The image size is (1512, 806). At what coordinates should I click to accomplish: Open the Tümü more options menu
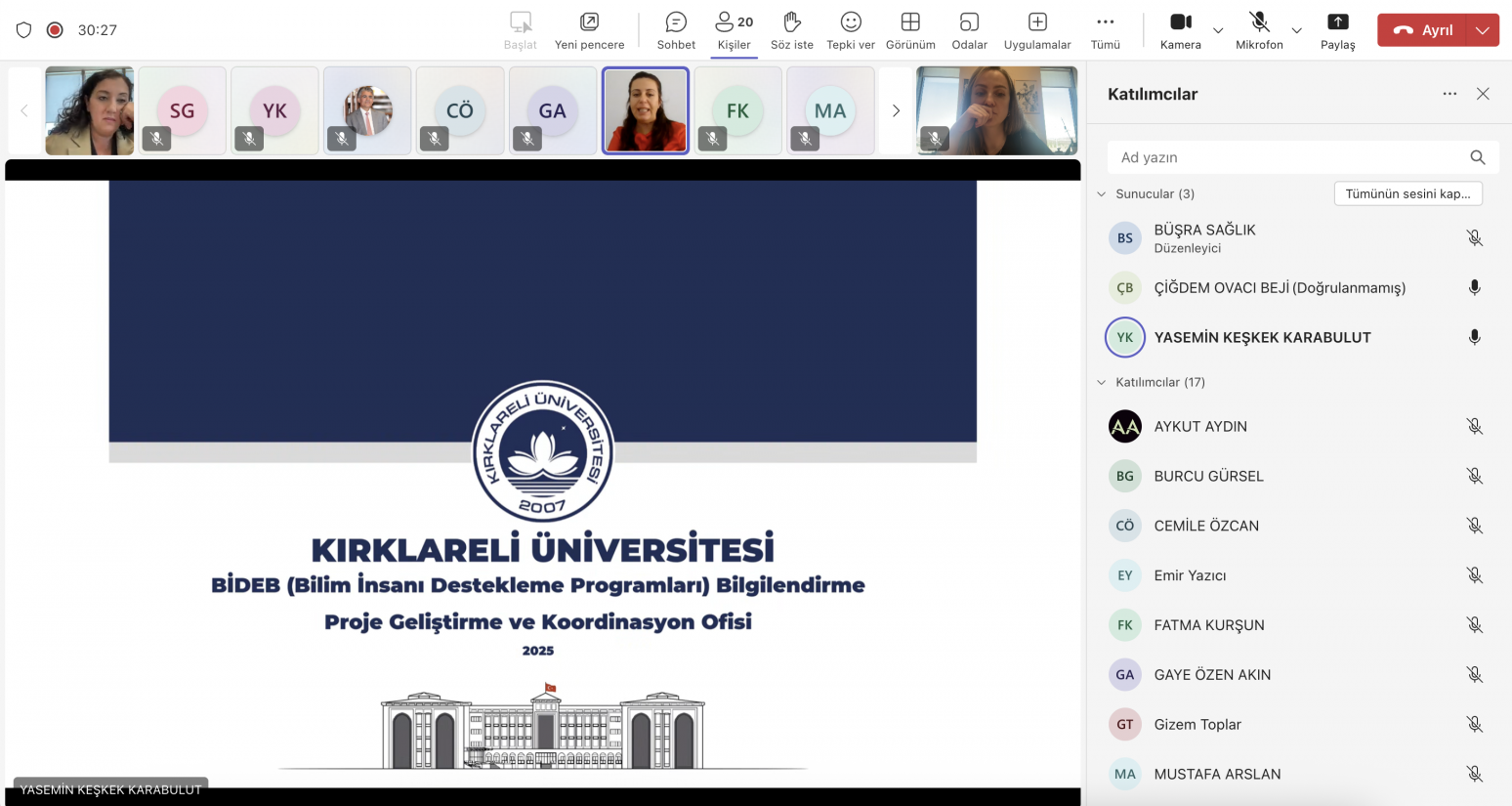click(1105, 30)
